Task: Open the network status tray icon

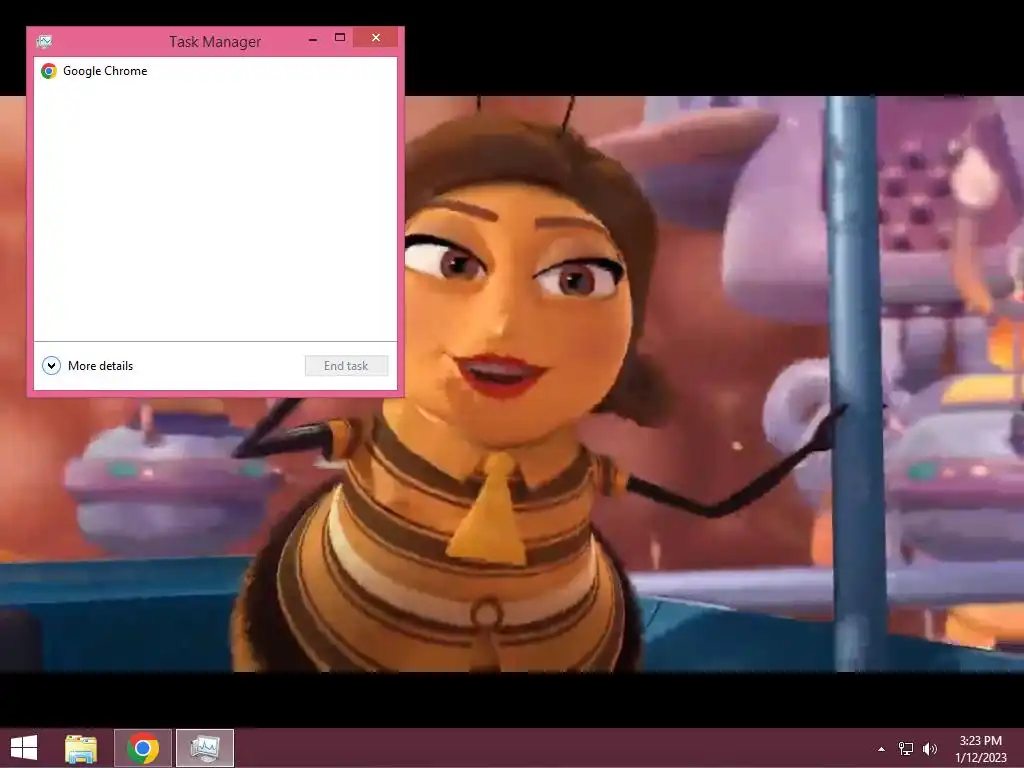Action: pyautogui.click(x=905, y=749)
